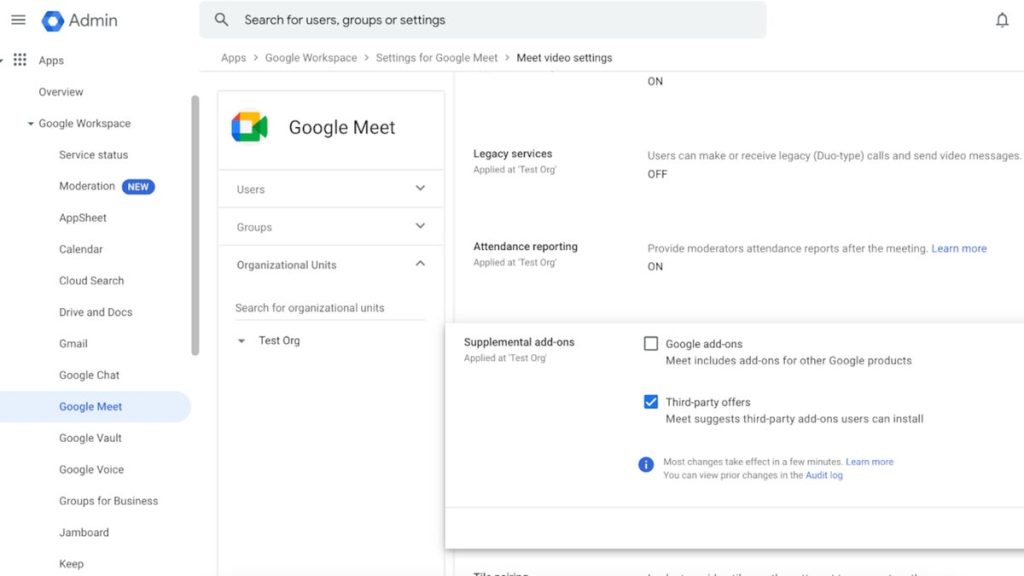
Task: Click Settings for Google Meet breadcrumb
Action: pos(436,58)
